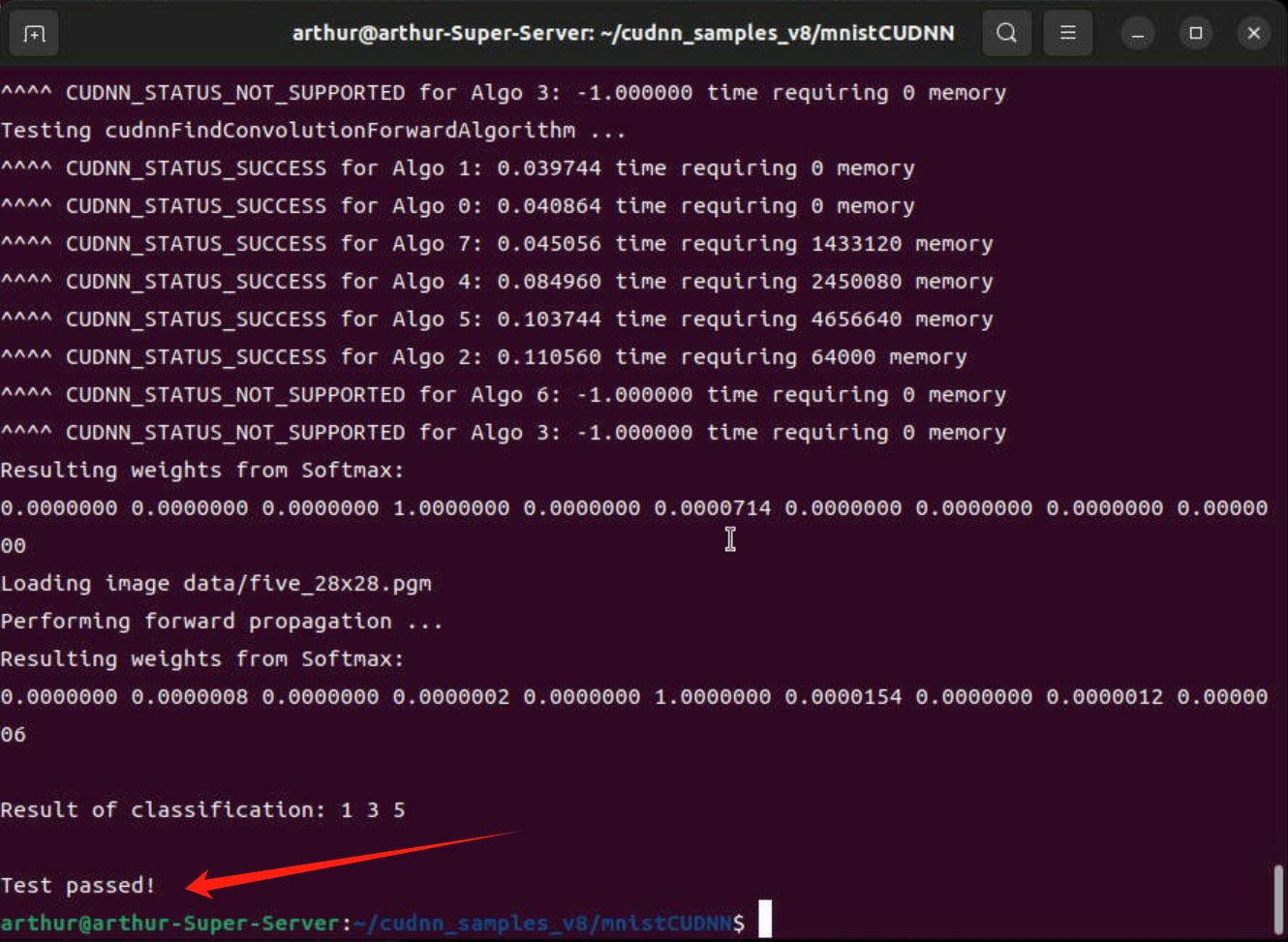Image resolution: width=1288 pixels, height=942 pixels.
Task: Click the prompt path ~/cudnn_samples_v8/mnistCUDNN
Action: [x=542, y=923]
